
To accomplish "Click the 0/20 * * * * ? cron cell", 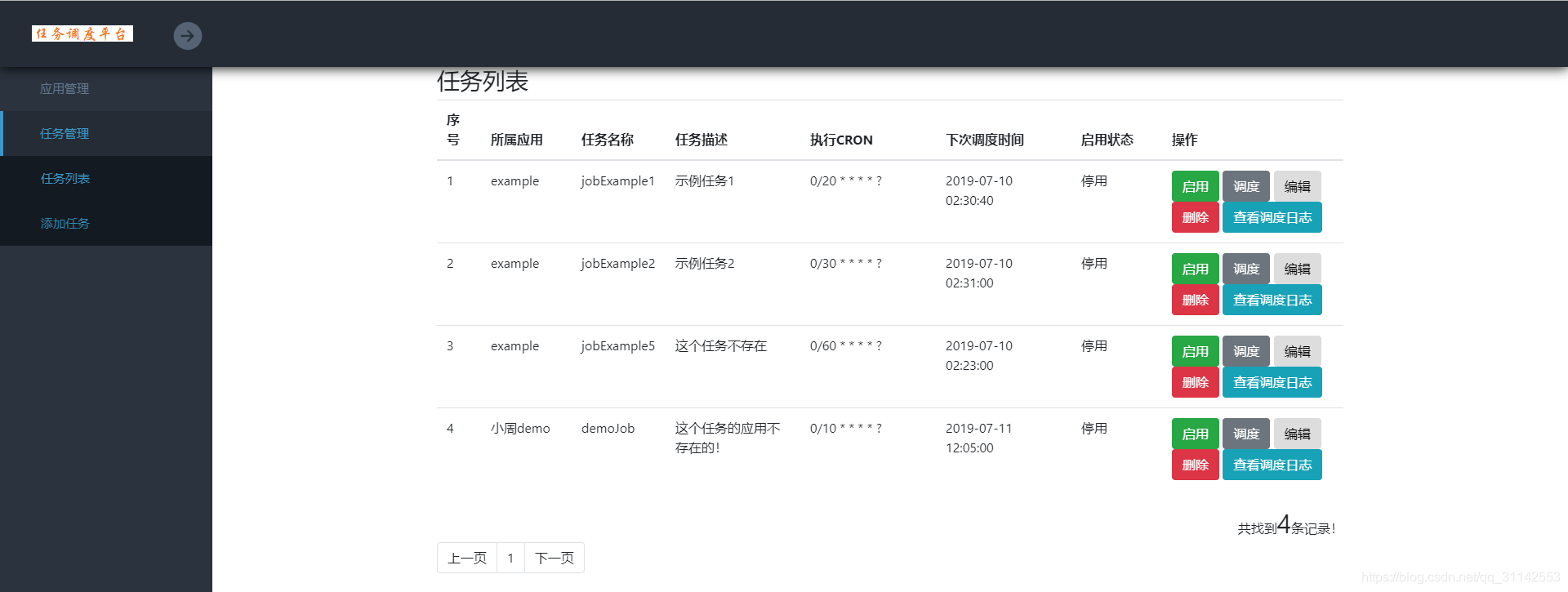I will pyautogui.click(x=846, y=181).
